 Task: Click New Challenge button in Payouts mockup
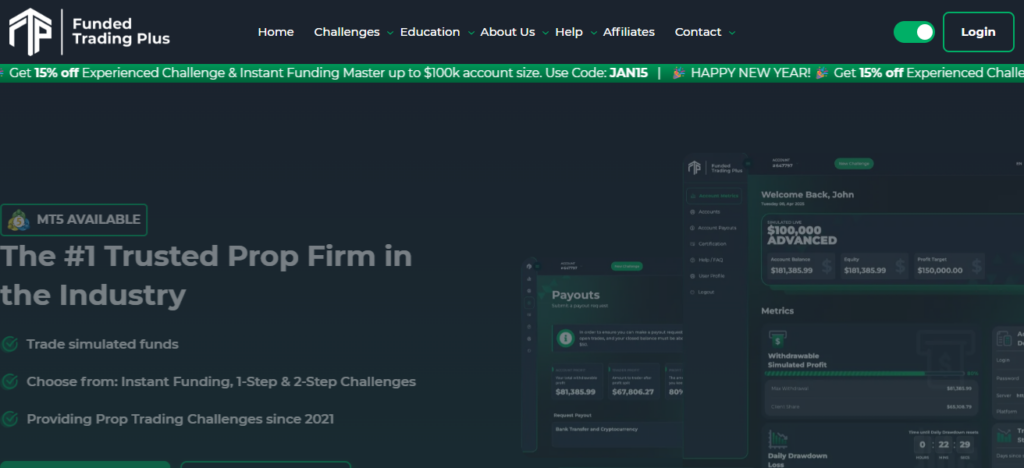click(x=627, y=266)
